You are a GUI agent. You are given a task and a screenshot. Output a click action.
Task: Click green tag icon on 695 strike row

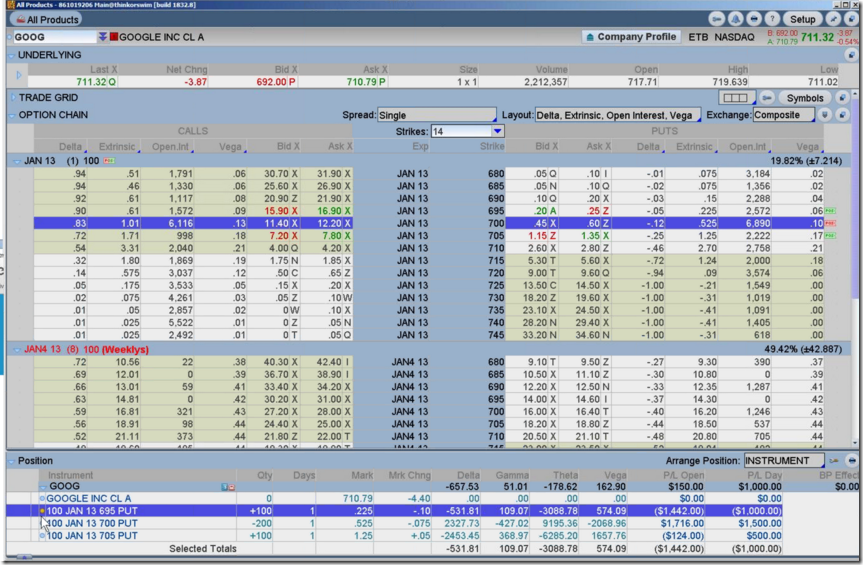pyautogui.click(x=830, y=211)
